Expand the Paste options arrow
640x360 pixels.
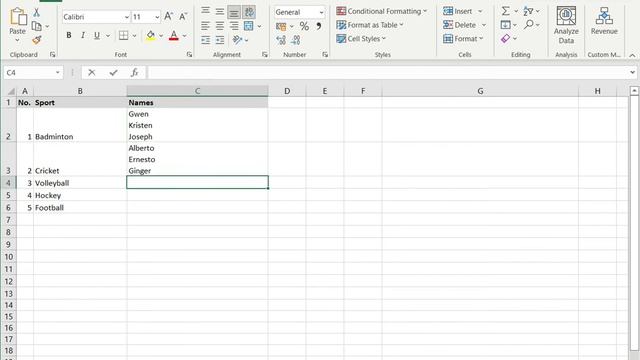17,40
